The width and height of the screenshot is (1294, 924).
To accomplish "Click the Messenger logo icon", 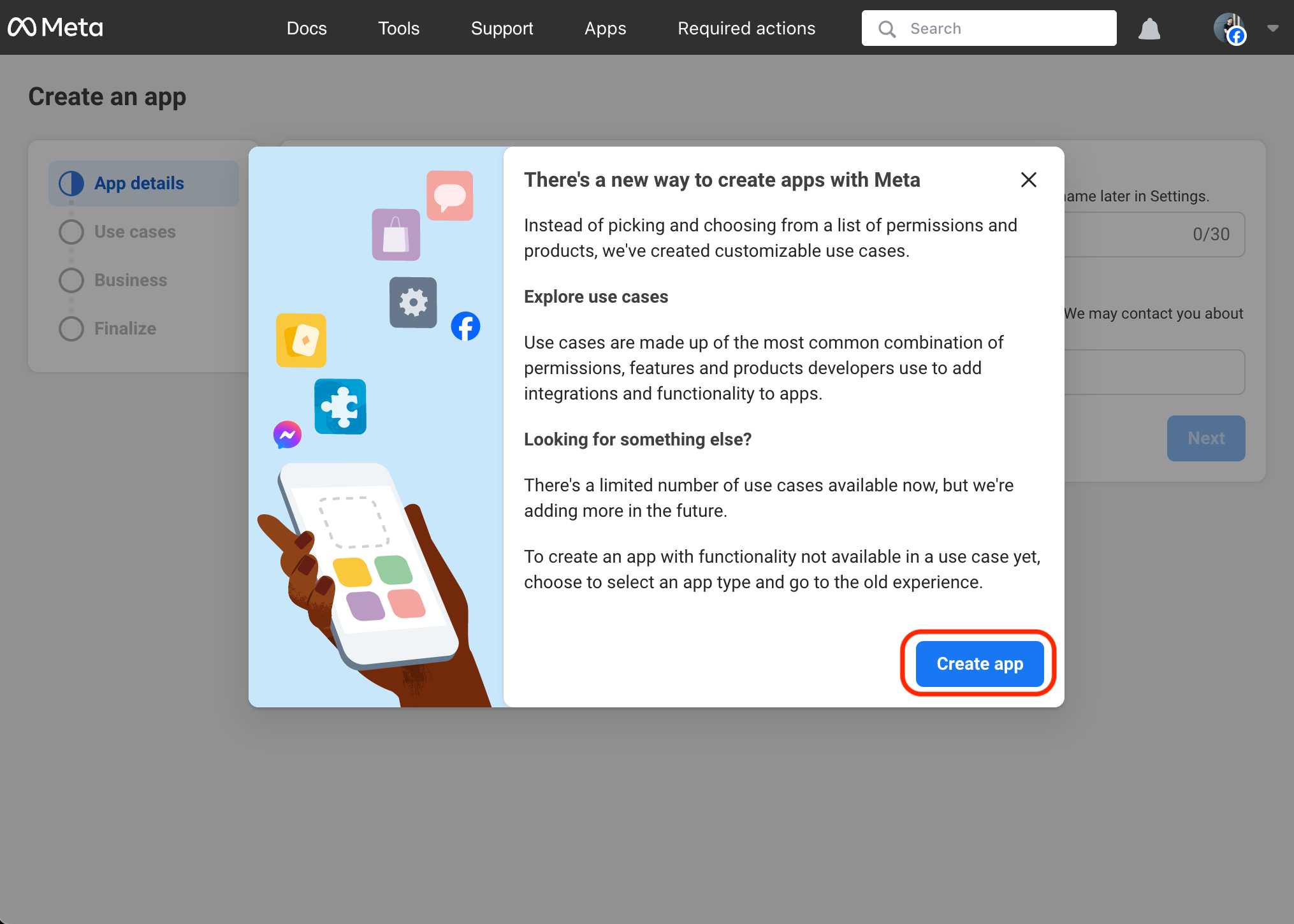I will click(x=287, y=435).
